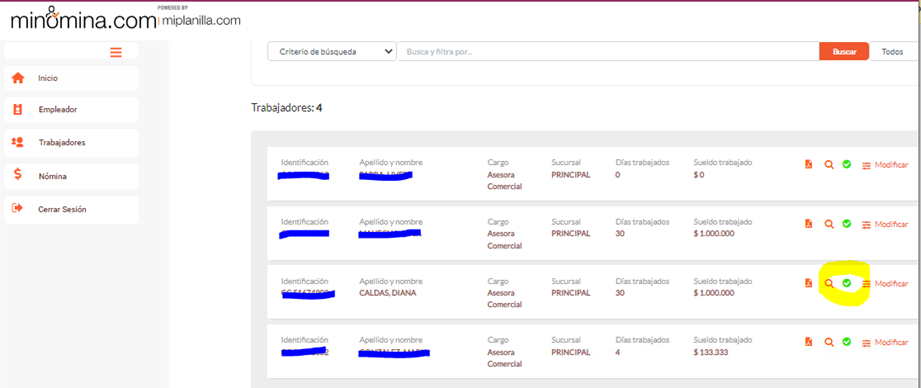Open the Criterio de búsqueda dropdown
Image resolution: width=921 pixels, height=388 pixels.
point(332,52)
